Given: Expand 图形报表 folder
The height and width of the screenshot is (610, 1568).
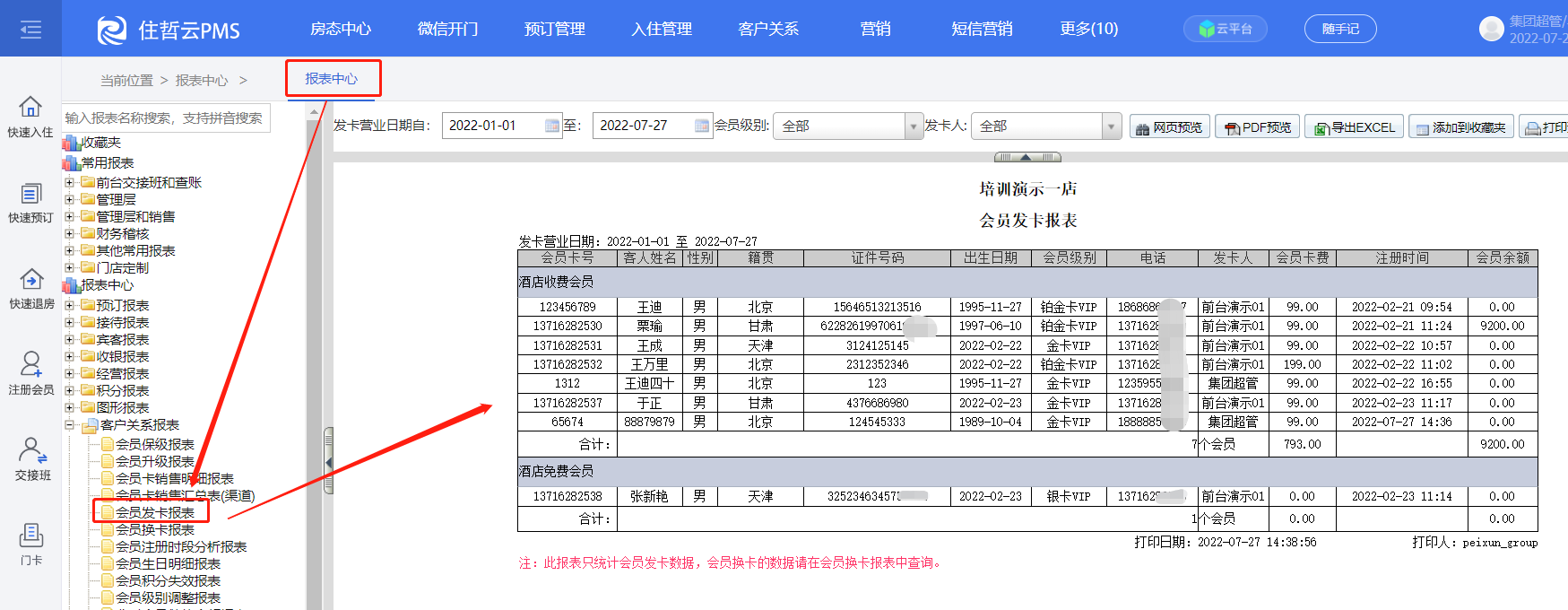Looking at the screenshot, I should coord(69,407).
